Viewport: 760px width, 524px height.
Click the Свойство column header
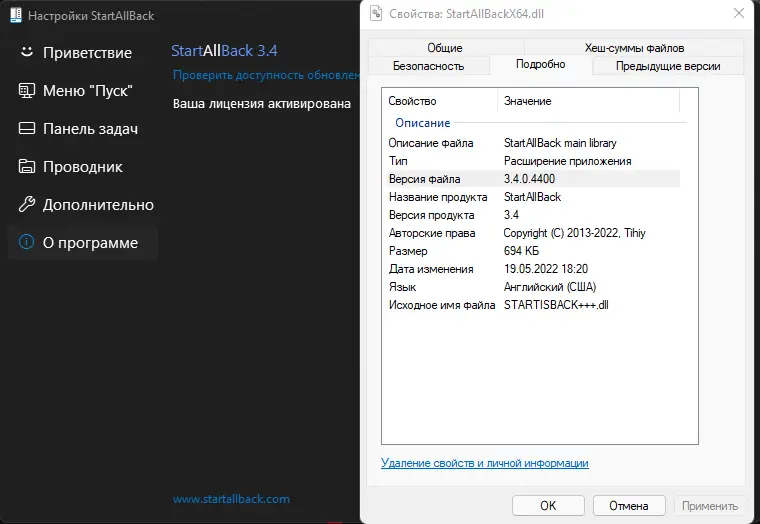[440, 101]
